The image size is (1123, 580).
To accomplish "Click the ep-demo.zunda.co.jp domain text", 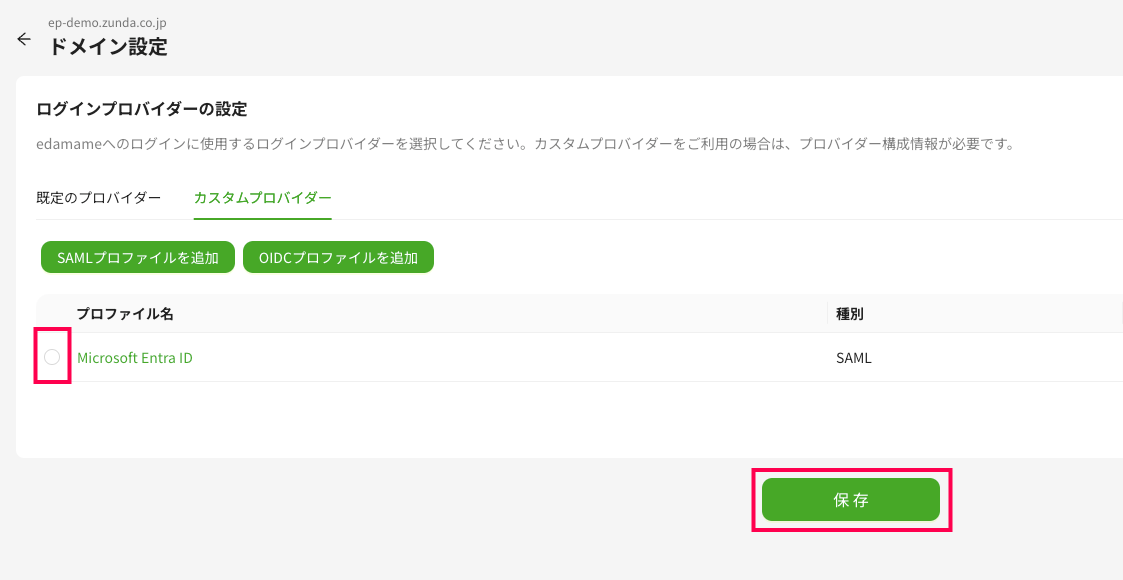I will coord(107,23).
